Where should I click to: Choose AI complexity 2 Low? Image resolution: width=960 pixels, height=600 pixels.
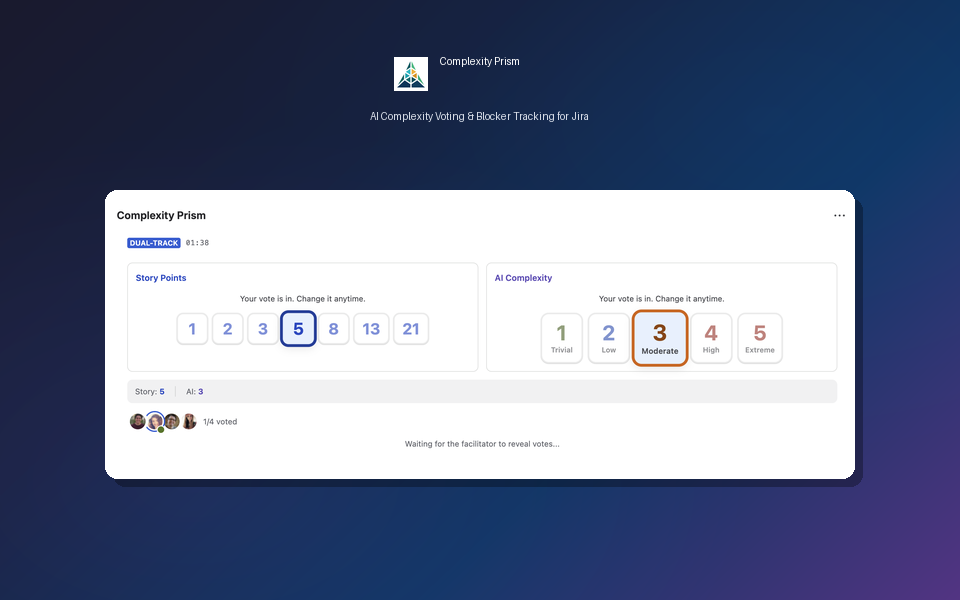coord(609,339)
